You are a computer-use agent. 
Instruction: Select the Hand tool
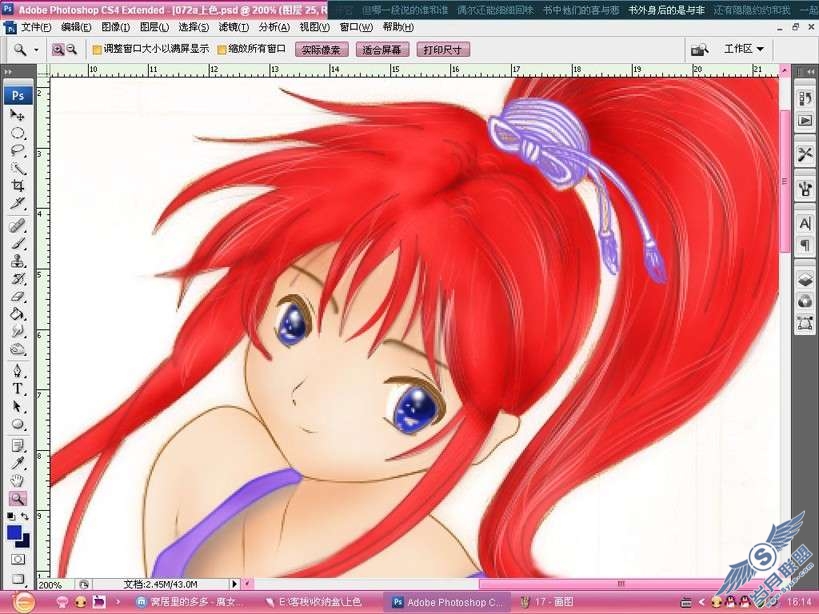(x=17, y=480)
